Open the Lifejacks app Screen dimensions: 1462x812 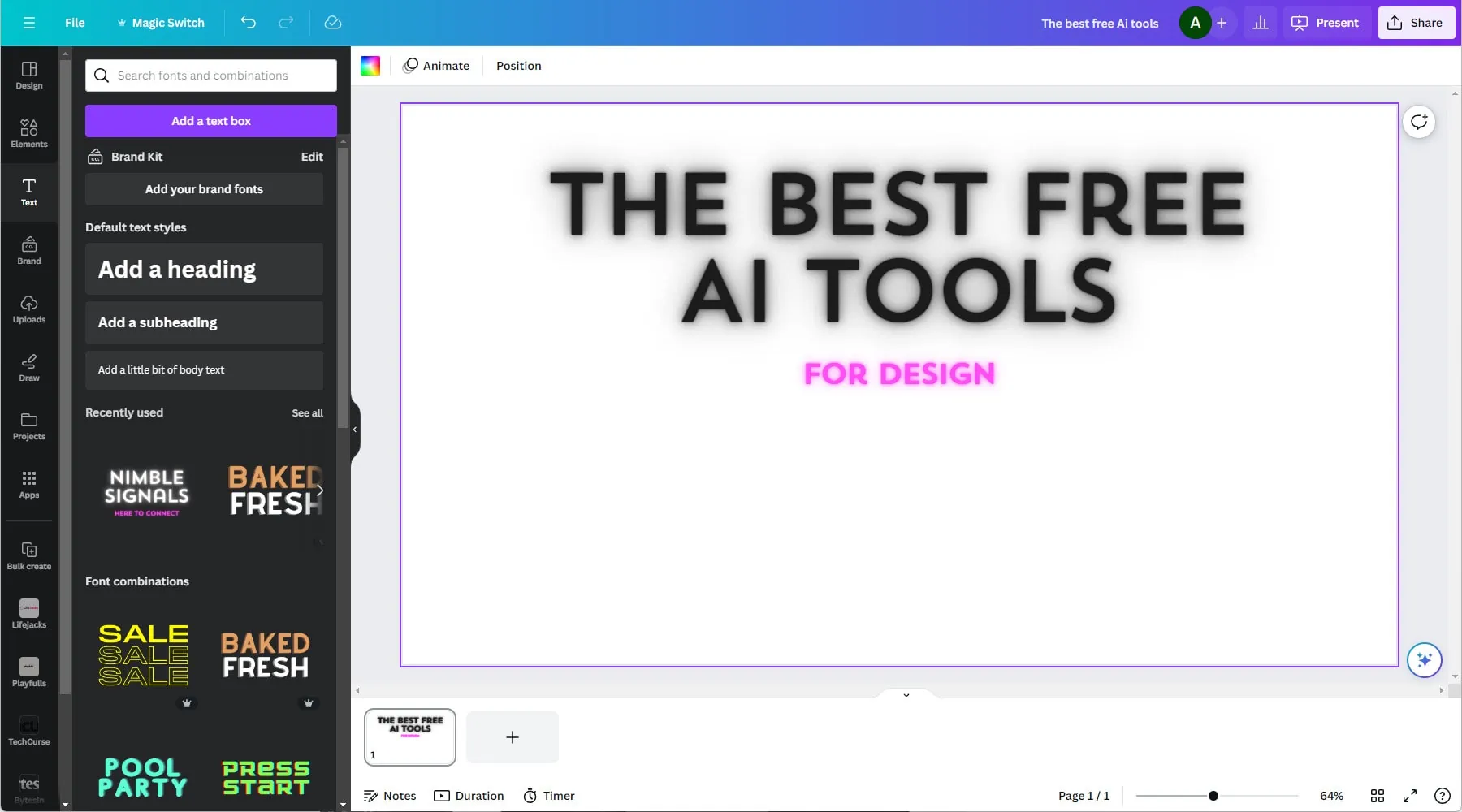pyautogui.click(x=29, y=615)
